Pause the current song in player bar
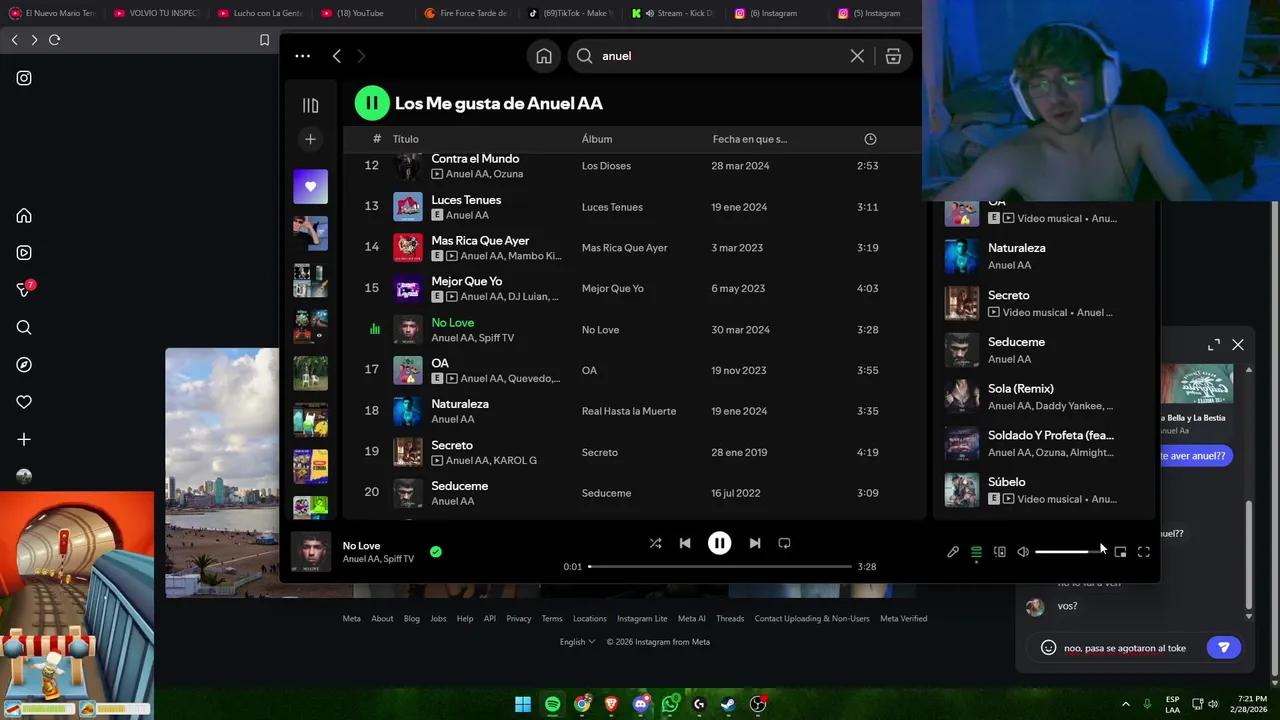The height and width of the screenshot is (720, 1280). click(x=719, y=543)
